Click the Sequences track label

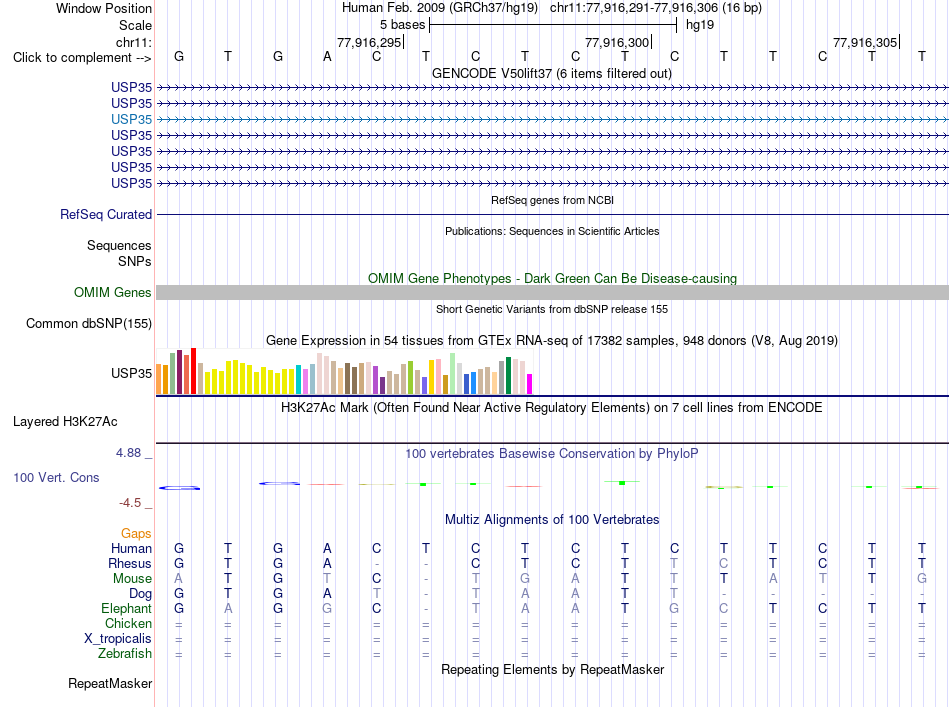(119, 245)
